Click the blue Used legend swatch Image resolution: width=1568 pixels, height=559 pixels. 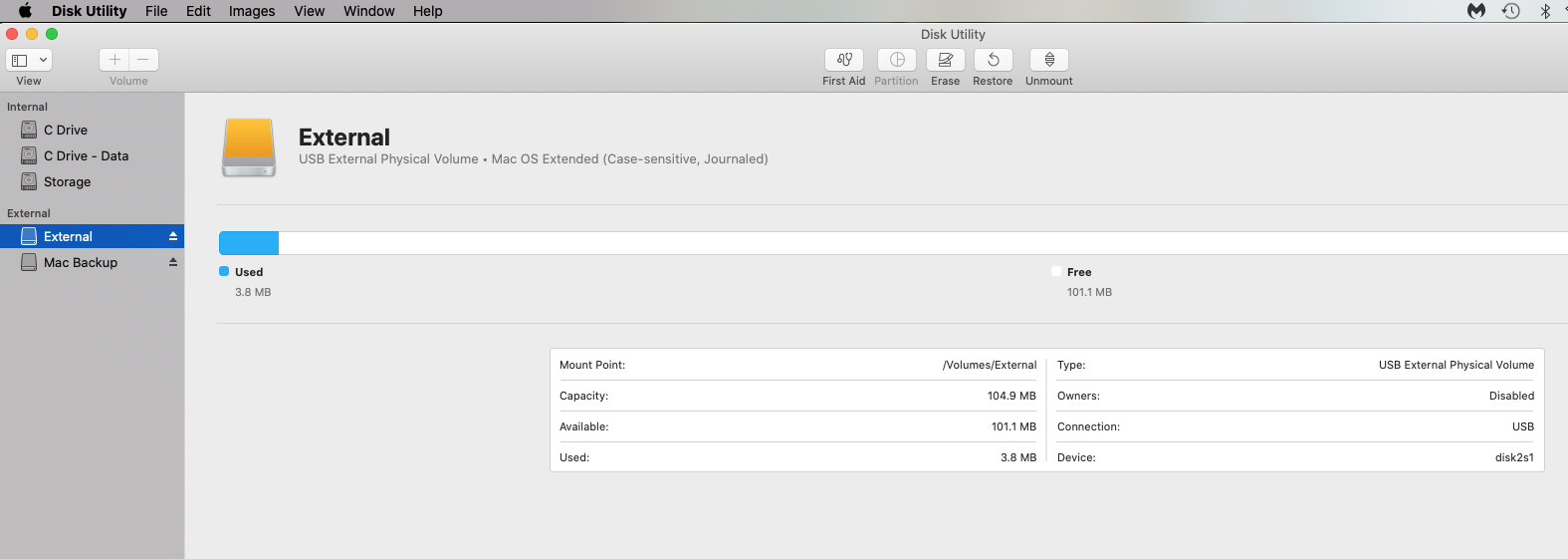tap(224, 271)
